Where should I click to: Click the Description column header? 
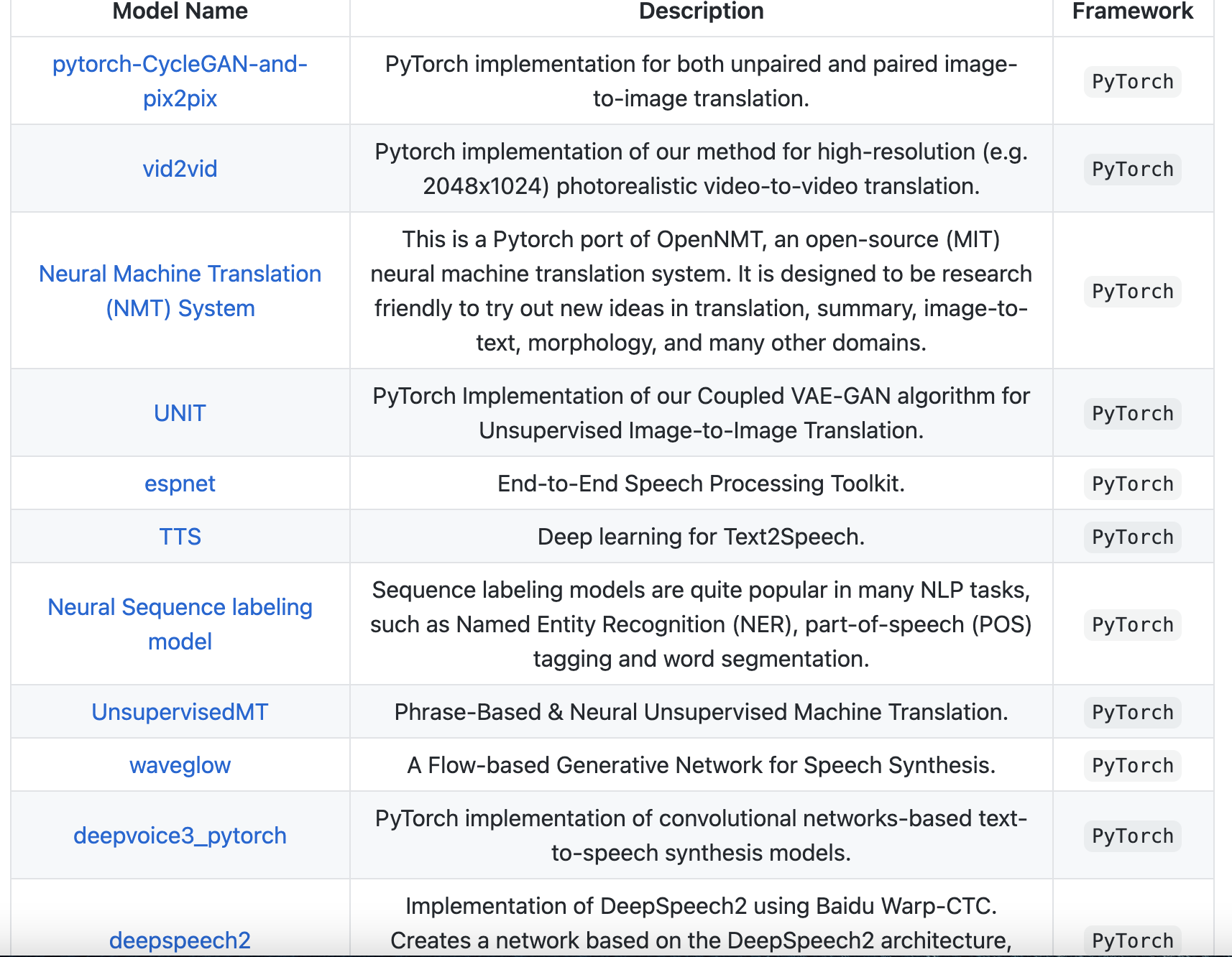point(701,11)
